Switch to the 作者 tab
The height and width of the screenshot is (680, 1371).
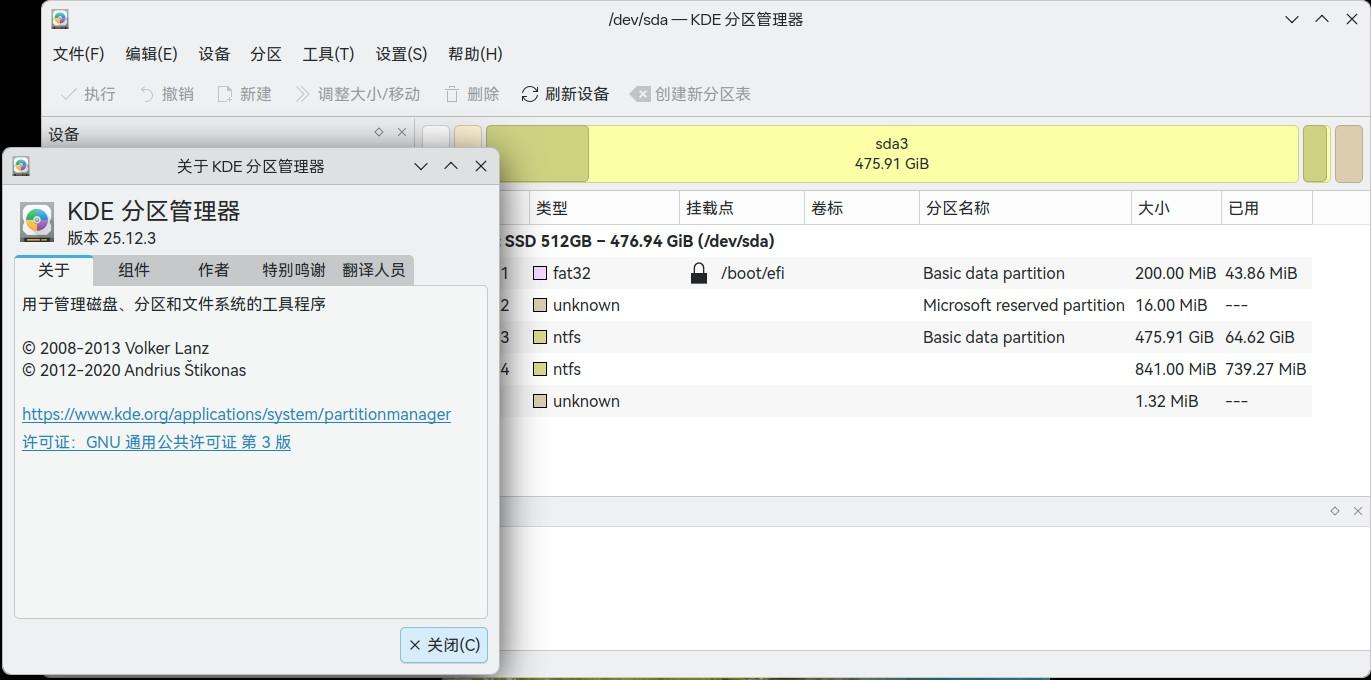(x=214, y=270)
